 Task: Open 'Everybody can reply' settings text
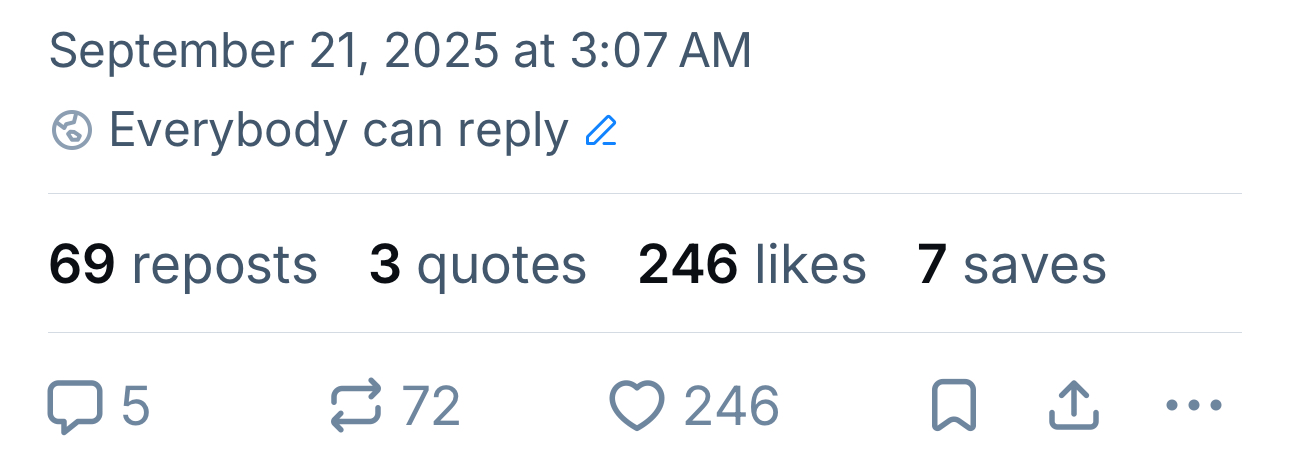point(338,131)
